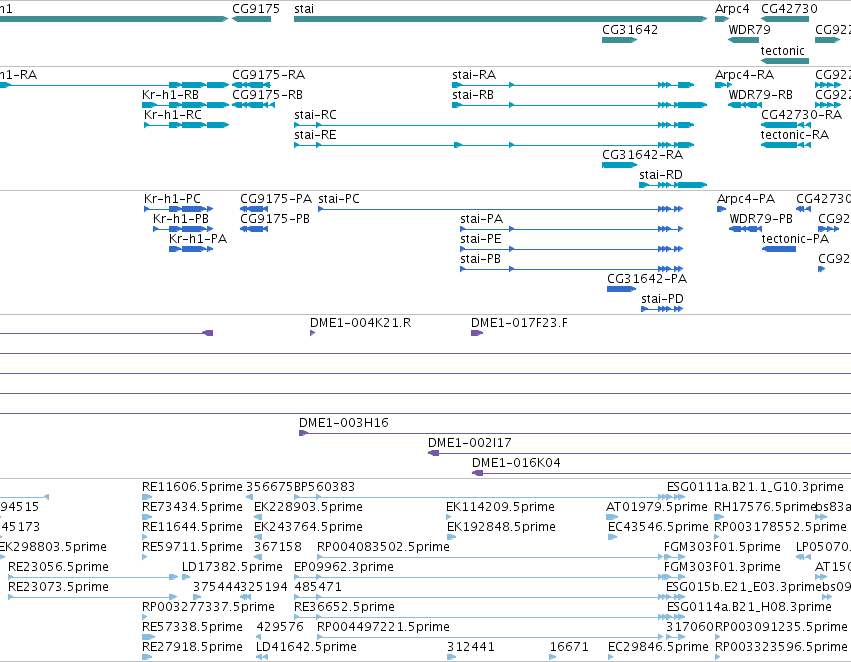Click EST EC43546.5prime
Viewport: 851px width, 662px height.
click(613, 538)
